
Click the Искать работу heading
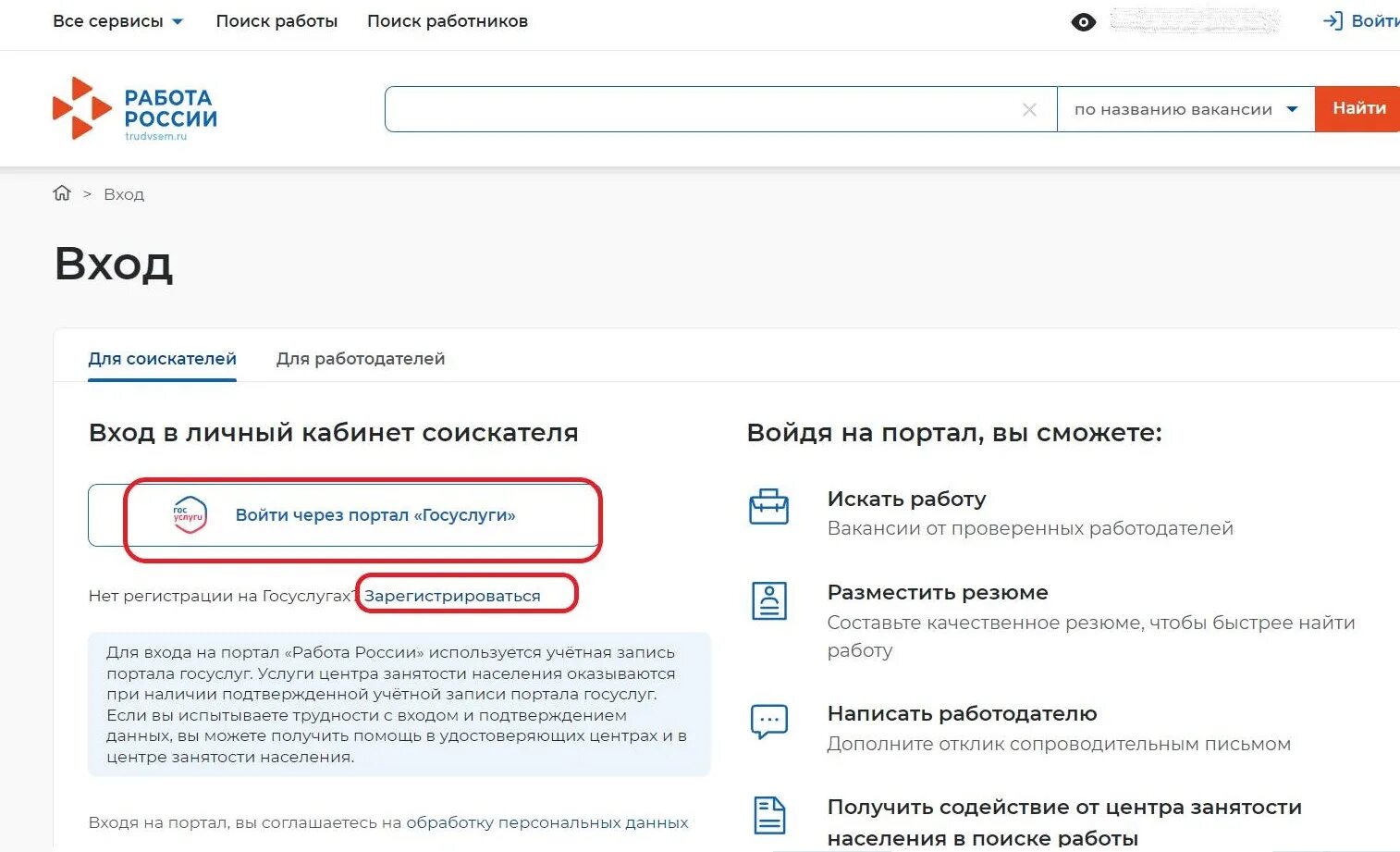click(906, 499)
